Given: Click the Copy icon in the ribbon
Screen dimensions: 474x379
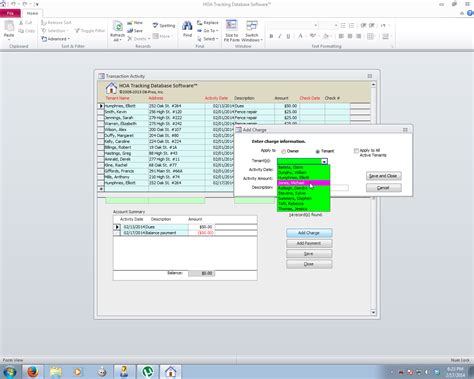Looking at the screenshot, I should pyautogui.click(x=26, y=31).
